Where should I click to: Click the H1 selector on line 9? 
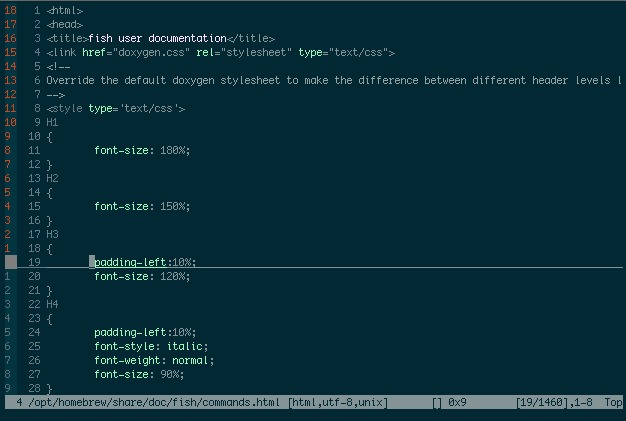52,123
